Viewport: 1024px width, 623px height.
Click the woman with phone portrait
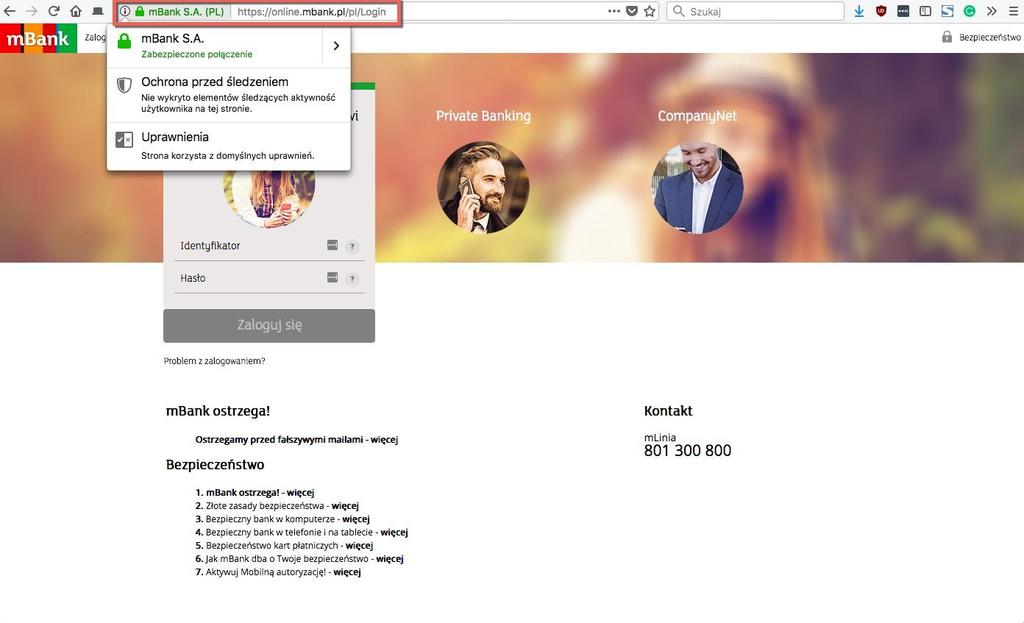[x=269, y=199]
